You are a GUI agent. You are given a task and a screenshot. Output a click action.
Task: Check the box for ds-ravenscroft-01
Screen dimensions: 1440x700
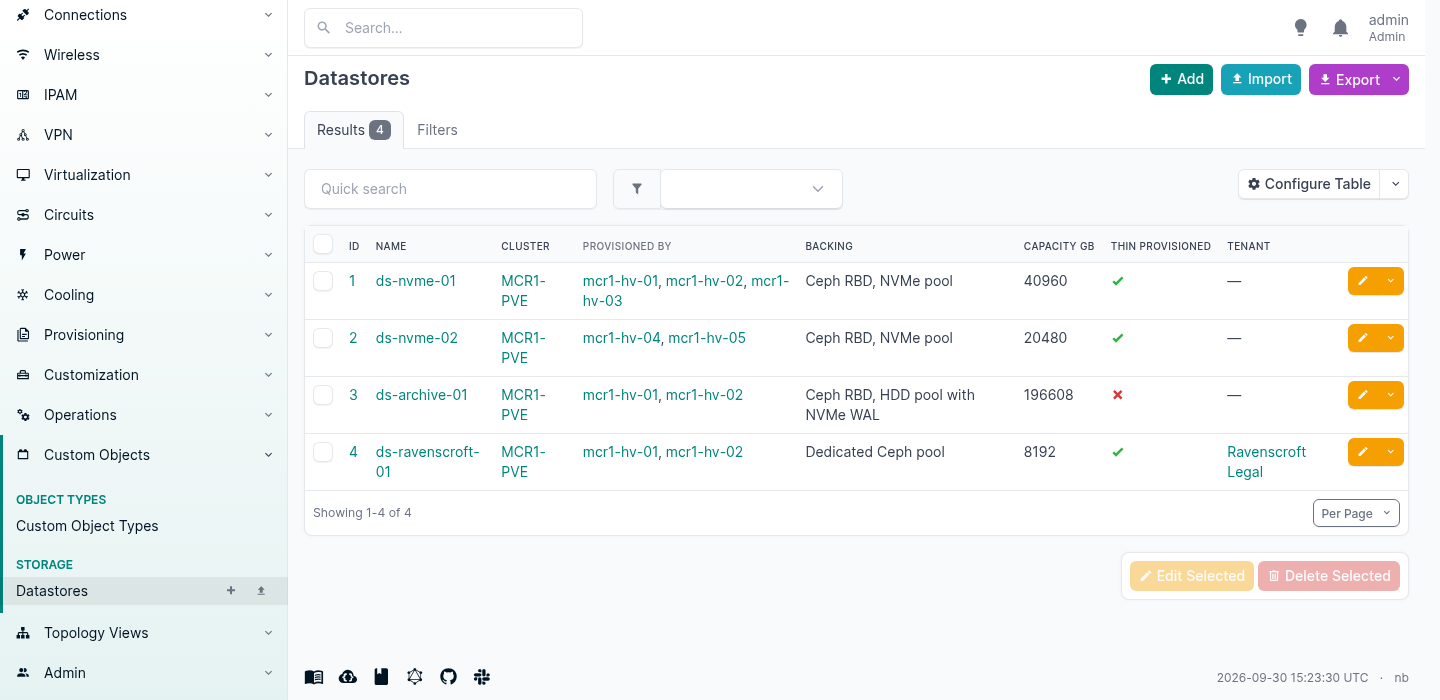point(323,452)
